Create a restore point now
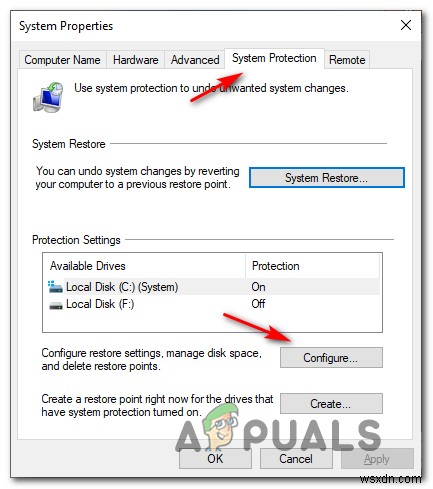433x489 pixels. click(331, 404)
